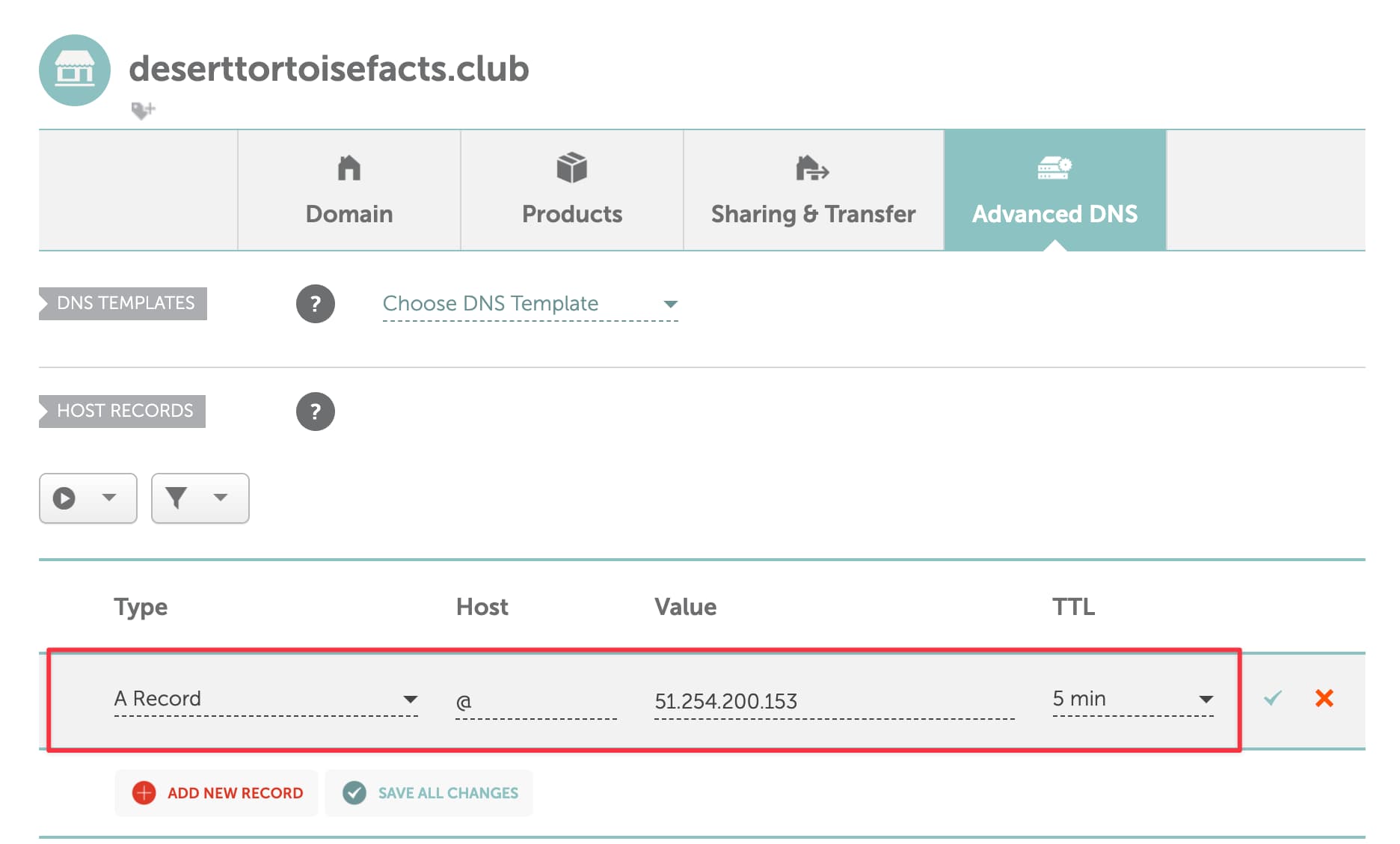Switch to the Domain tab
Viewport: 1400px width, 844px height.
(x=349, y=190)
